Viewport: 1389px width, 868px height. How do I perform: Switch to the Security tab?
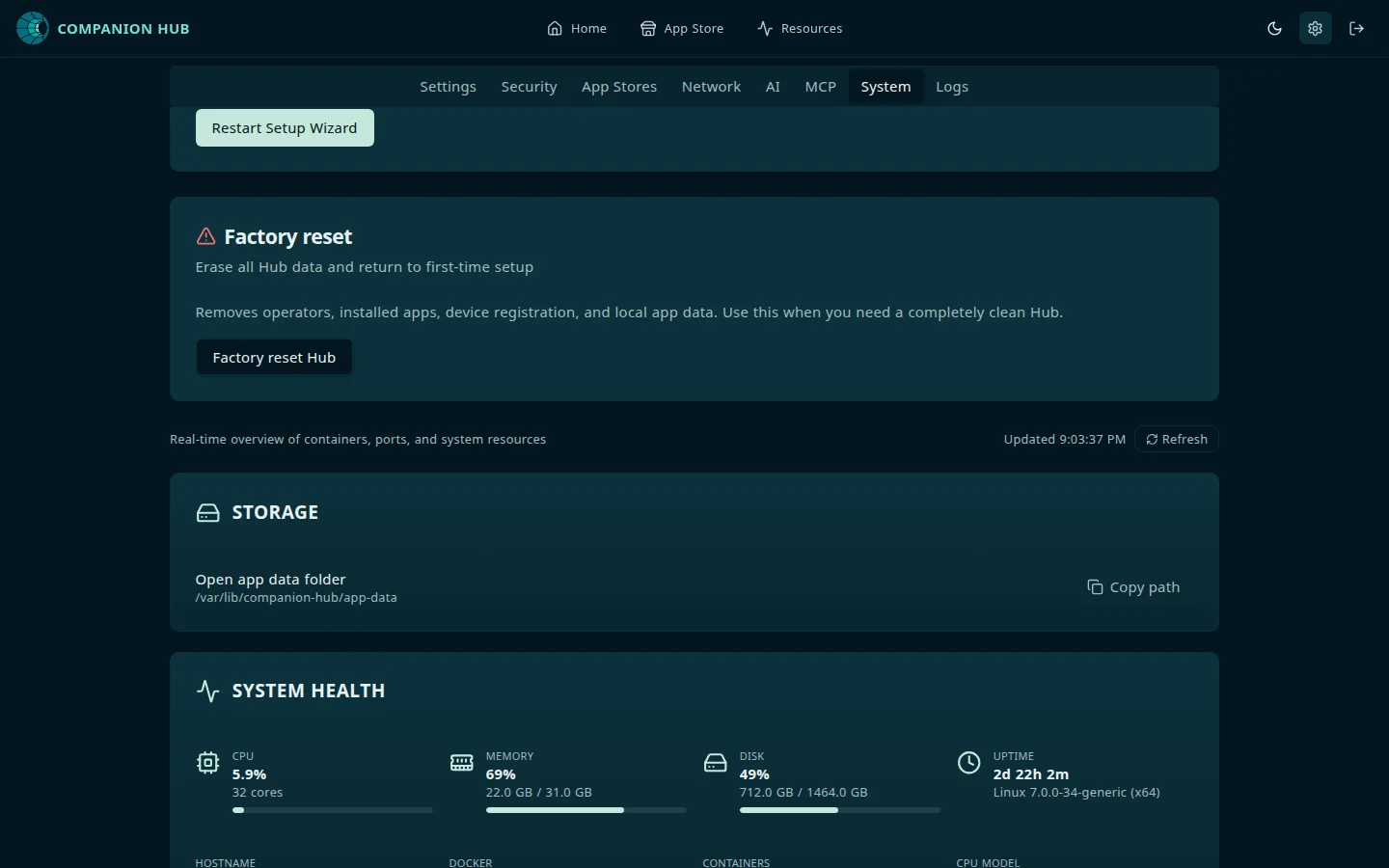pos(529,86)
